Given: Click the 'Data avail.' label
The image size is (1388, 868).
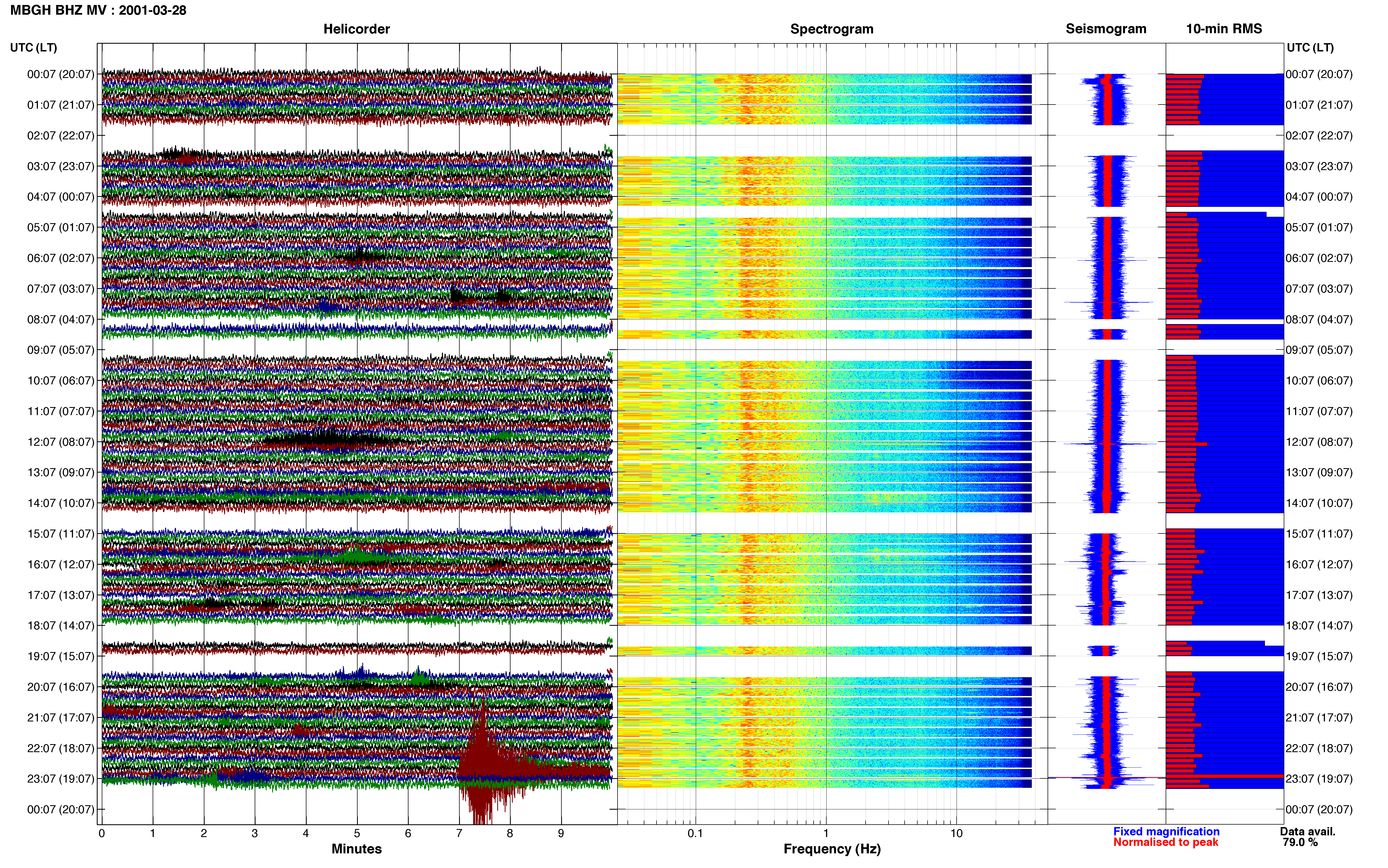Looking at the screenshot, I should (x=1308, y=831).
